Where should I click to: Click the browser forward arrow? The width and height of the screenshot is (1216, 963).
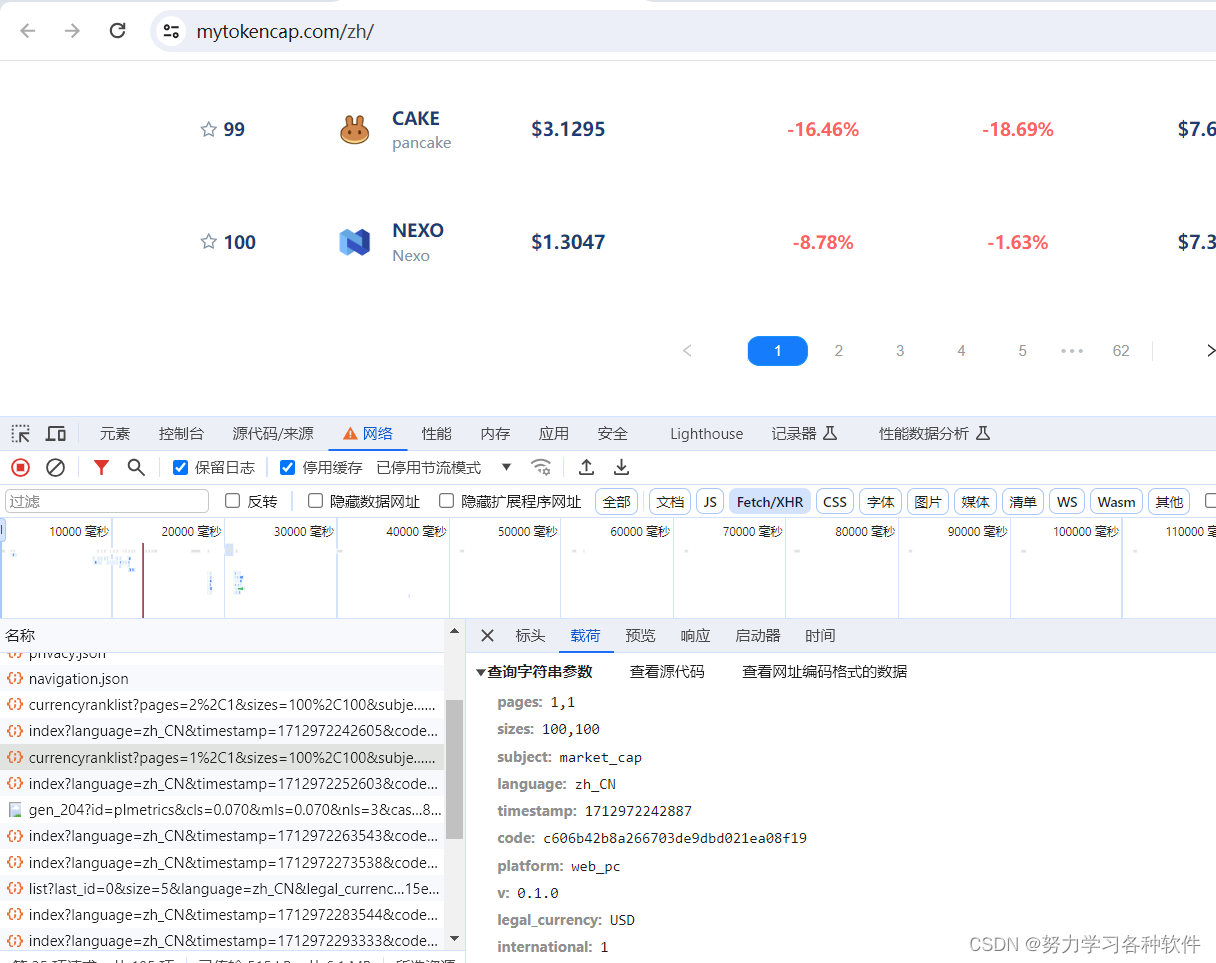pyautogui.click(x=72, y=31)
